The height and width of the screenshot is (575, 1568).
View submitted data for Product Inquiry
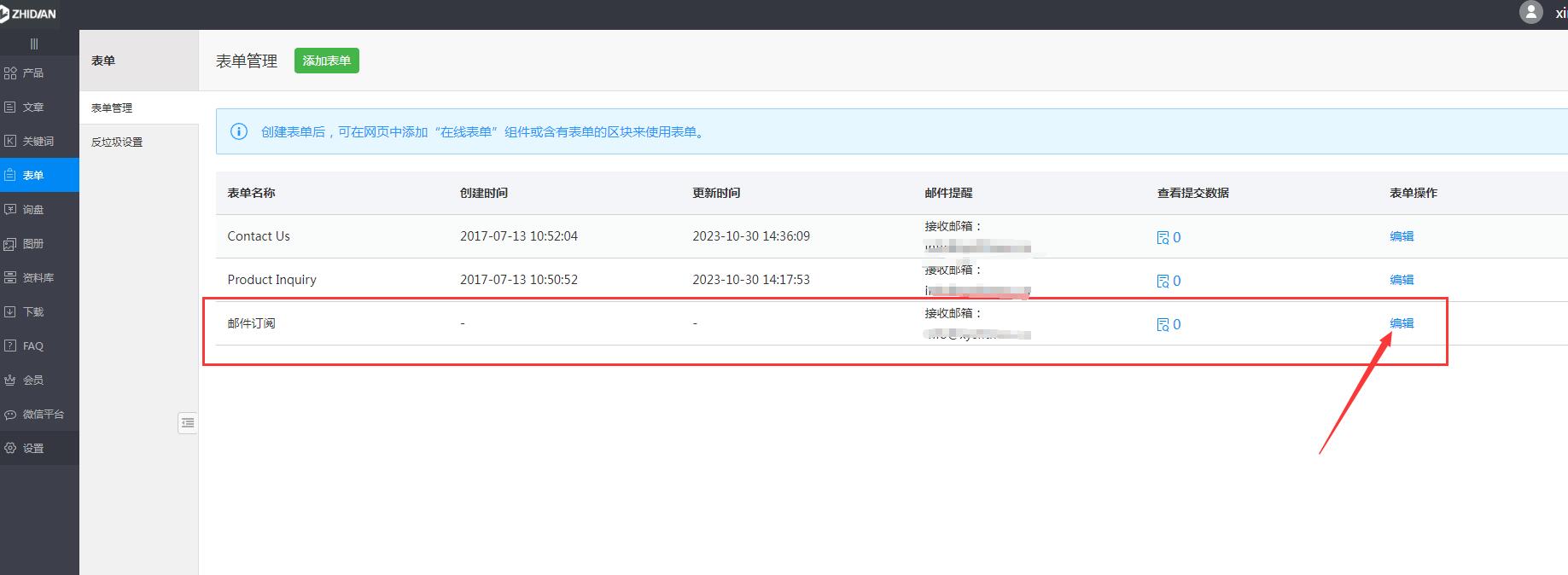point(1163,282)
